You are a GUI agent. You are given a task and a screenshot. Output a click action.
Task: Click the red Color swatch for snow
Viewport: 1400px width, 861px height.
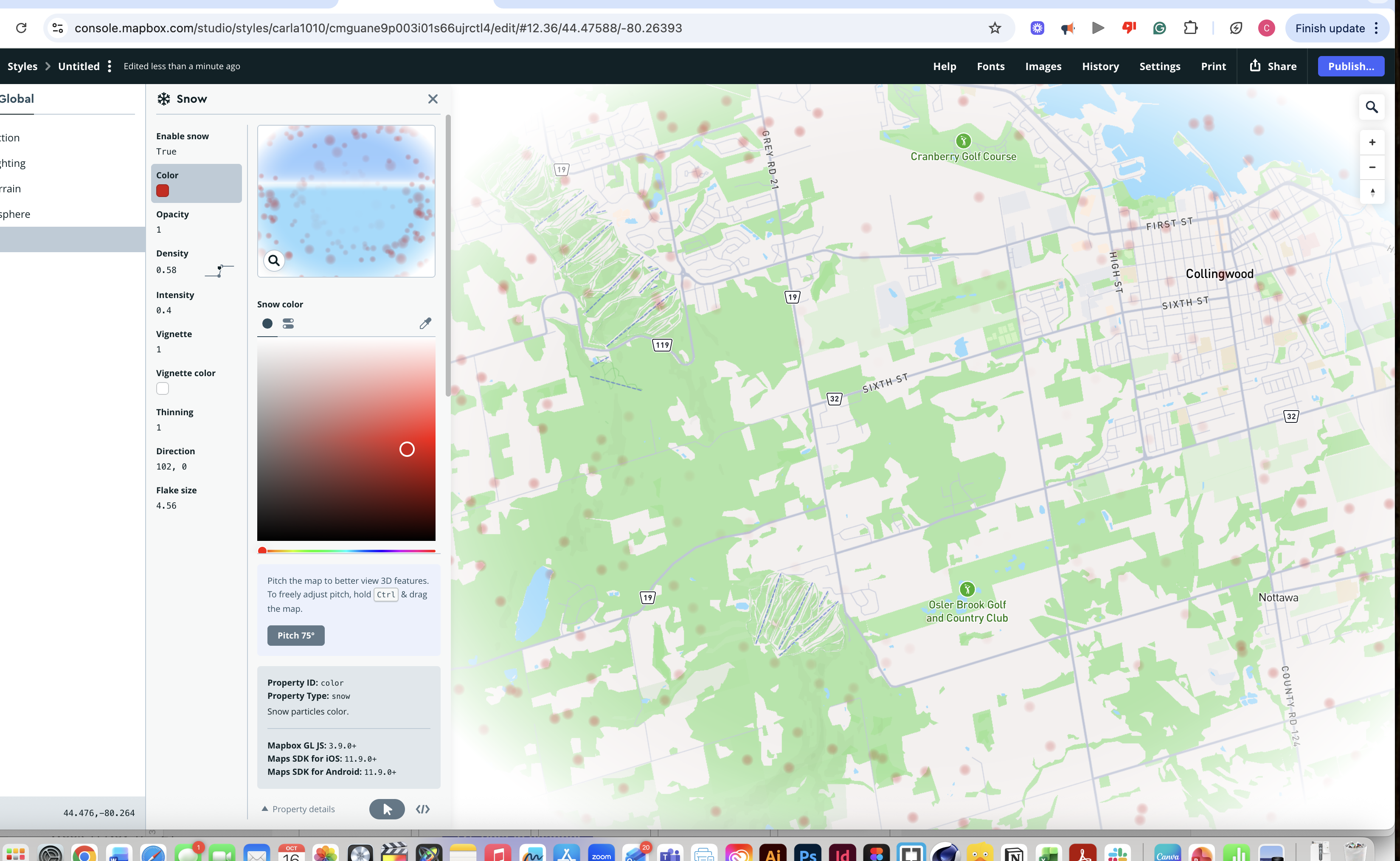click(162, 191)
